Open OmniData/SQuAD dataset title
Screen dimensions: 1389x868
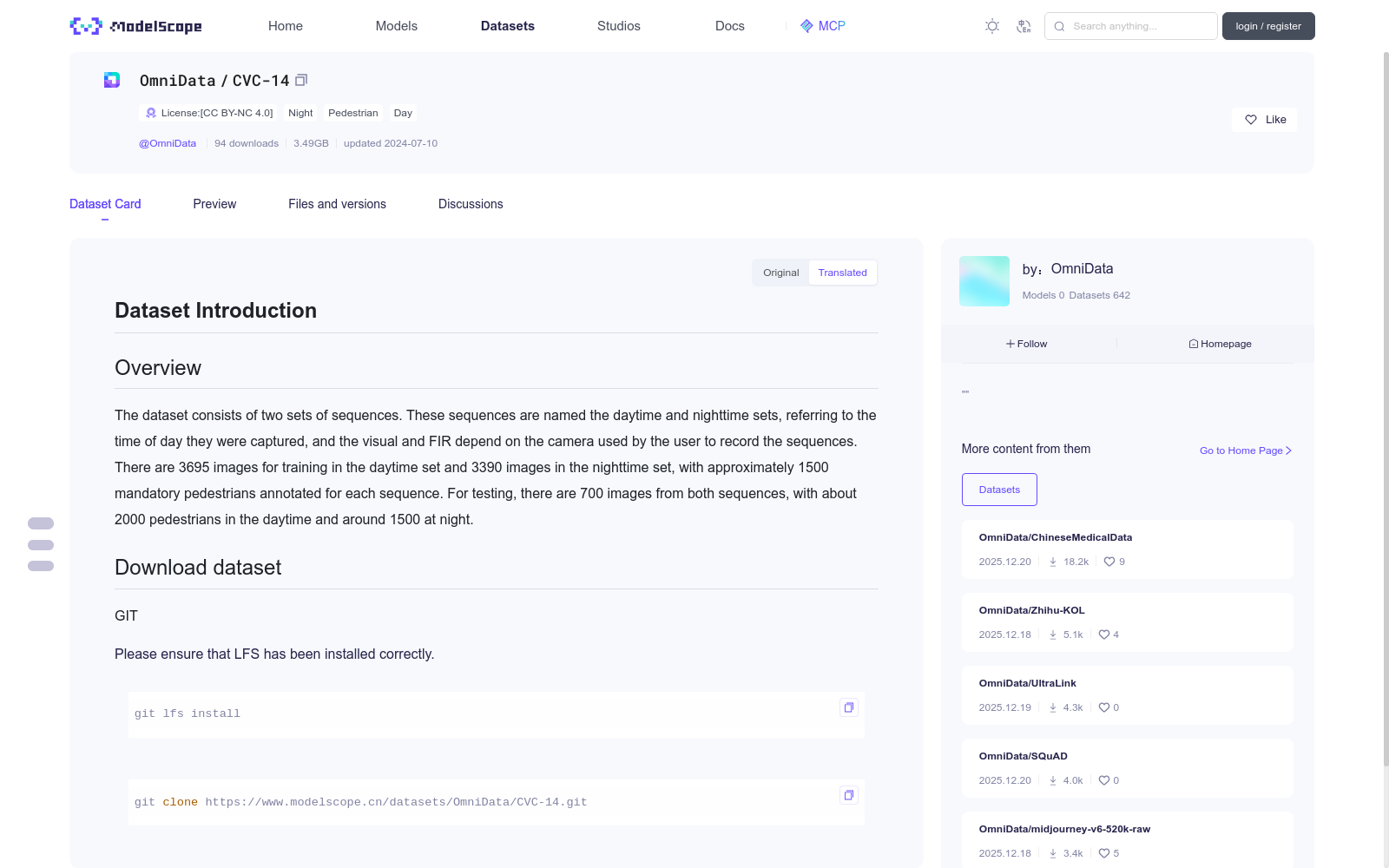coord(1024,756)
